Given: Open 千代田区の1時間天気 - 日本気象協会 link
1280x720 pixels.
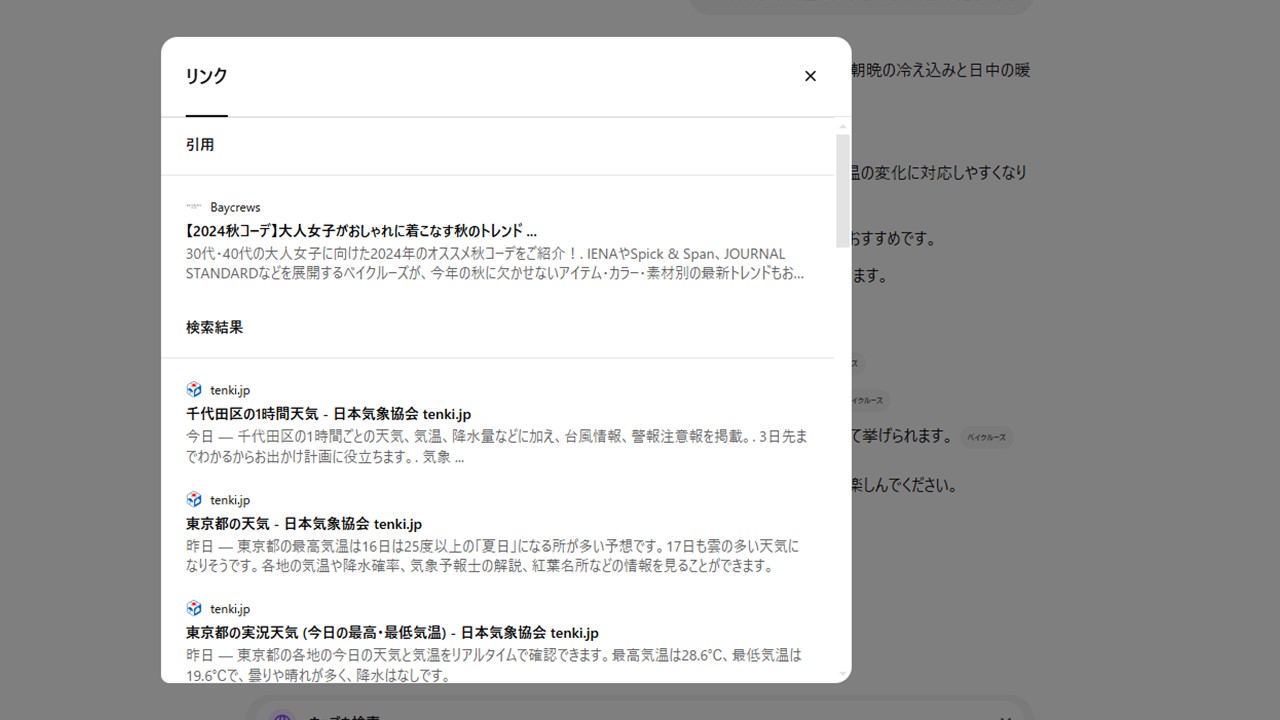Looking at the screenshot, I should (328, 414).
